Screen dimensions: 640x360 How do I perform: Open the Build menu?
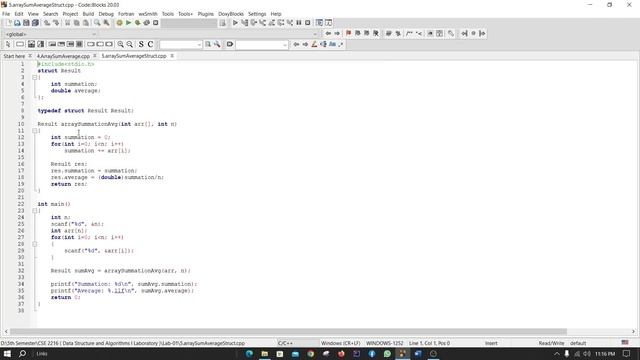[x=88, y=14]
